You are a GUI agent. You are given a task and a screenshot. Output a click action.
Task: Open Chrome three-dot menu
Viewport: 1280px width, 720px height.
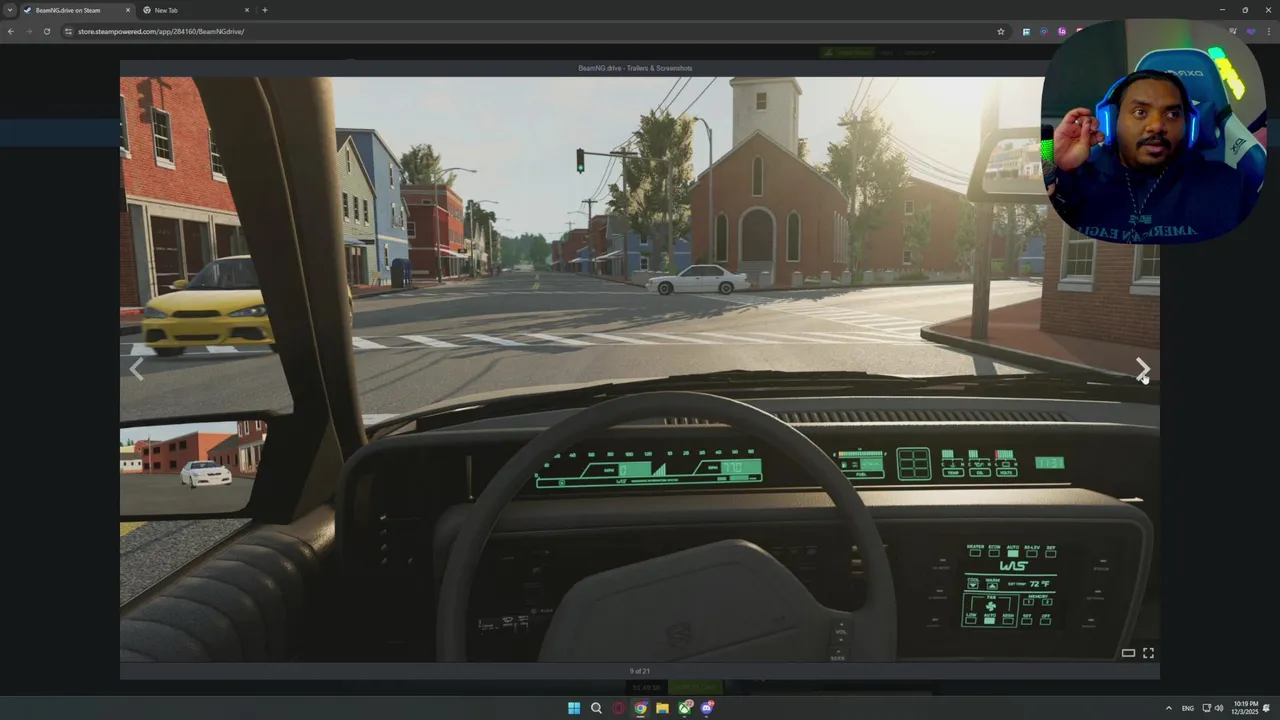(1268, 31)
